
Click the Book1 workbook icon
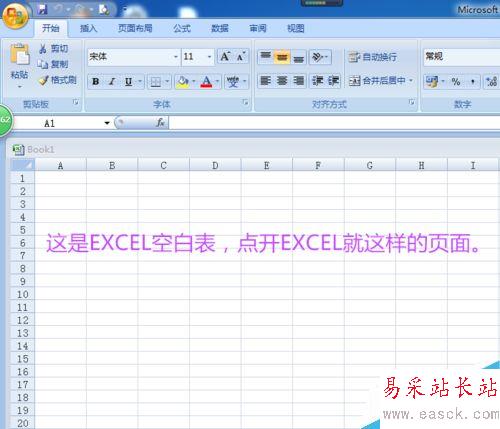[x=18, y=150]
